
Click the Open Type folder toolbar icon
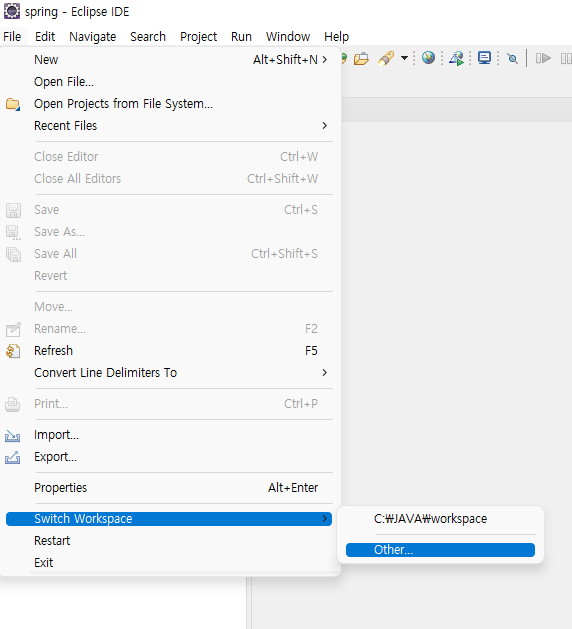[x=361, y=59]
